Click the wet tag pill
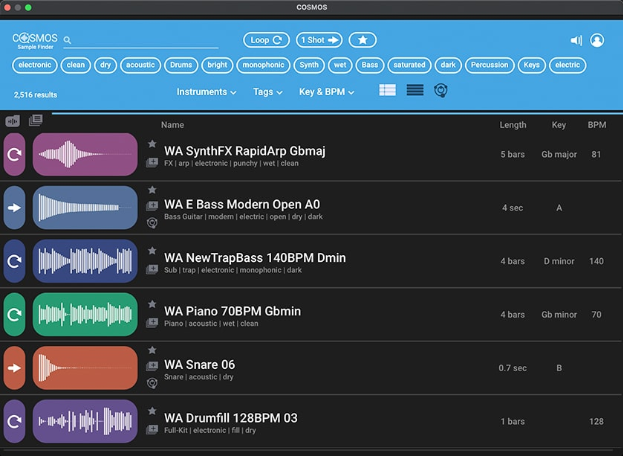Image resolution: width=623 pixels, height=458 pixels. [x=340, y=65]
